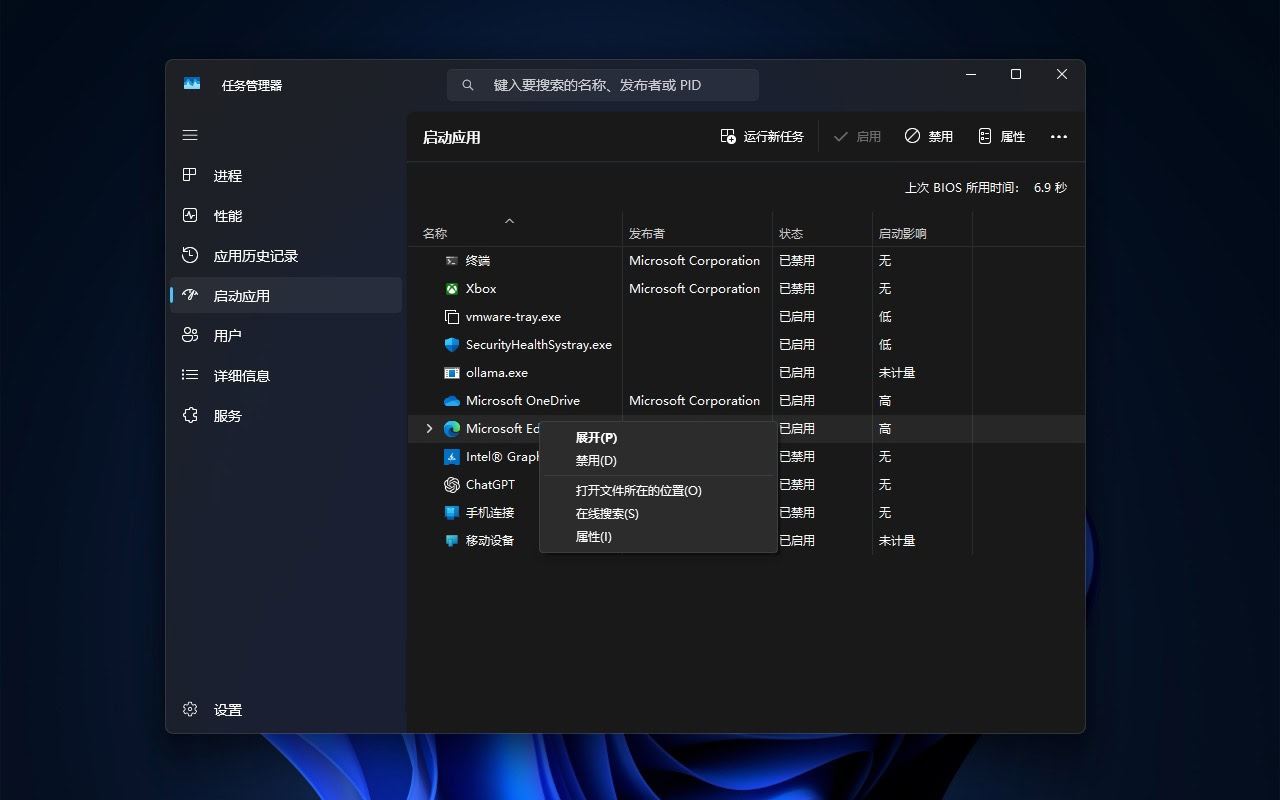Screen dimensions: 1280x800
Task: Click the 禁用 toolbar button
Action: (x=928, y=136)
